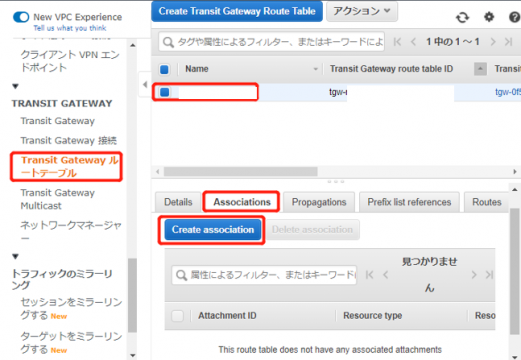Open the settings gear icon
This screenshot has height=360, width=521.
pyautogui.click(x=489, y=17)
